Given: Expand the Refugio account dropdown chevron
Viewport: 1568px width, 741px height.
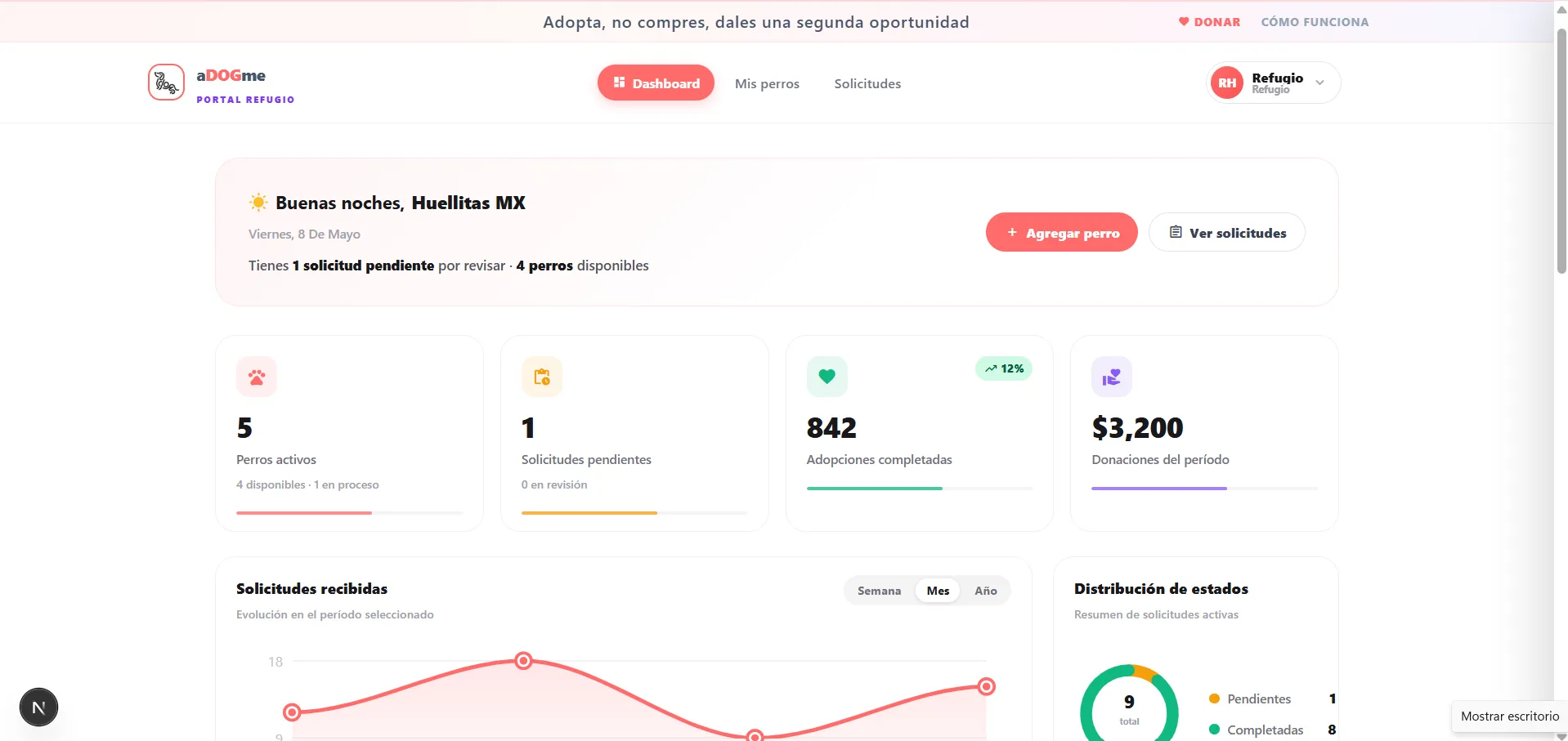Looking at the screenshot, I should click(1319, 83).
